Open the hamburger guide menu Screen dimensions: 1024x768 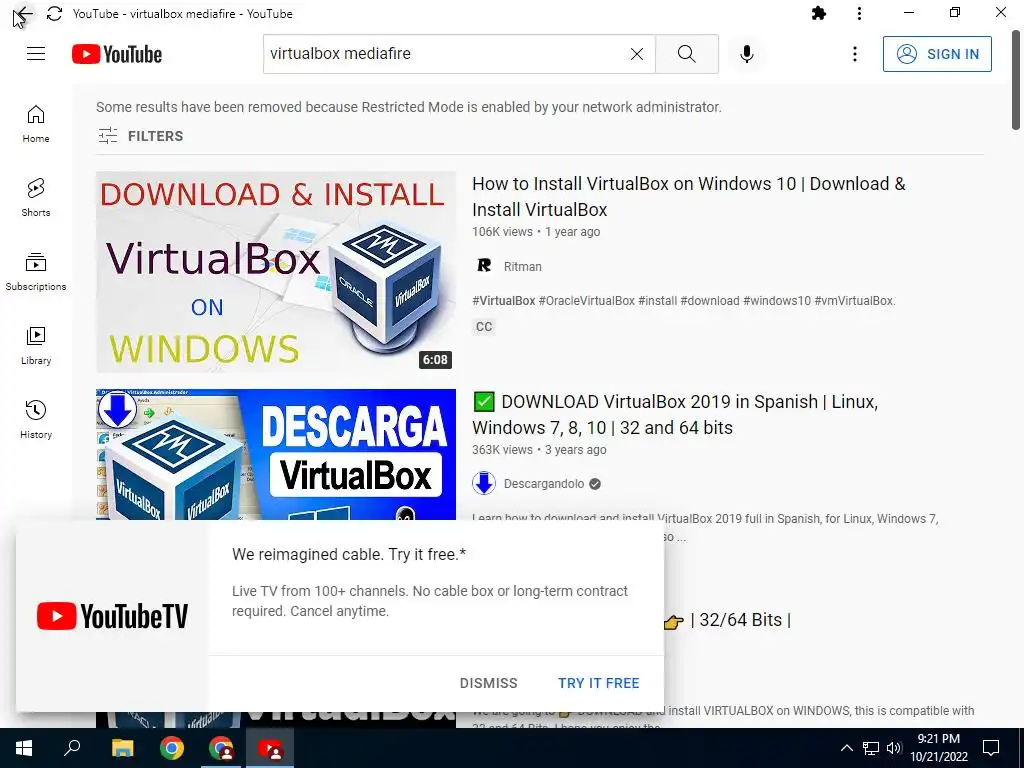click(x=36, y=54)
